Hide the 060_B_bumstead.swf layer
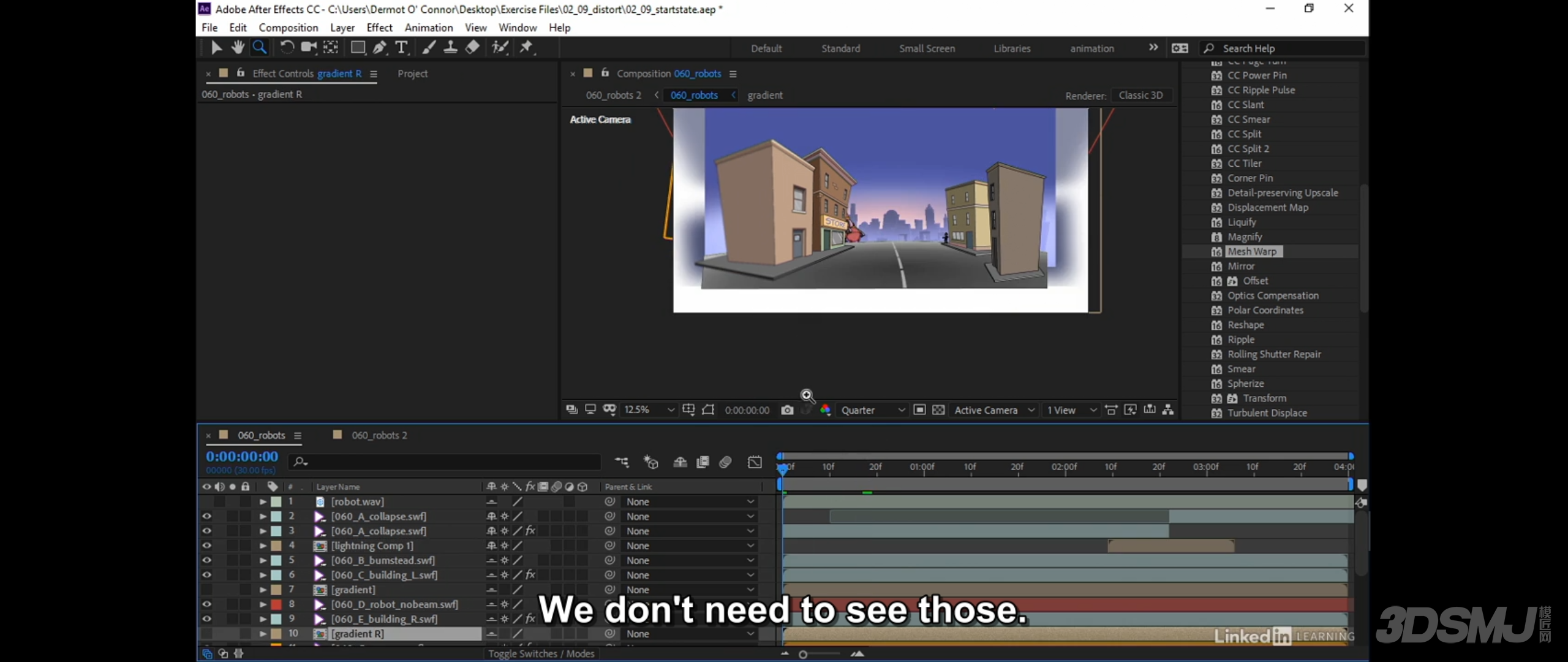The width and height of the screenshot is (1568, 662). pos(206,560)
